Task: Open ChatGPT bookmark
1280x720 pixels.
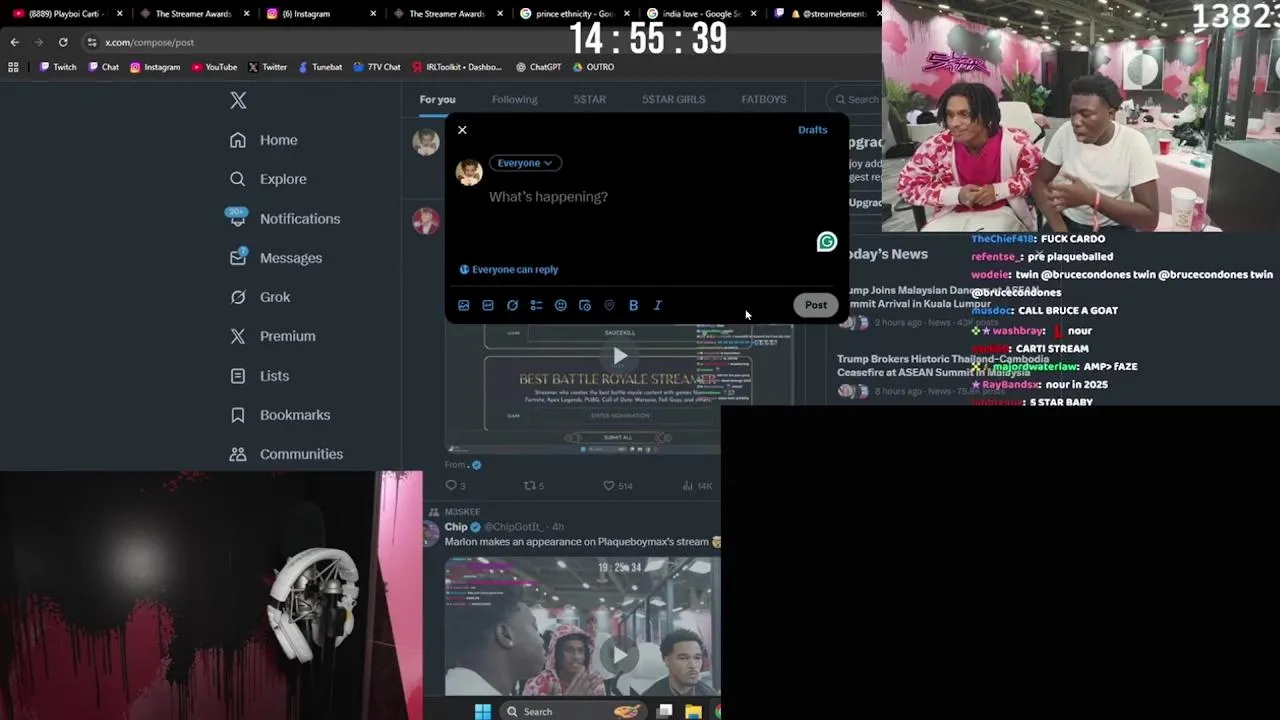Action: click(539, 67)
